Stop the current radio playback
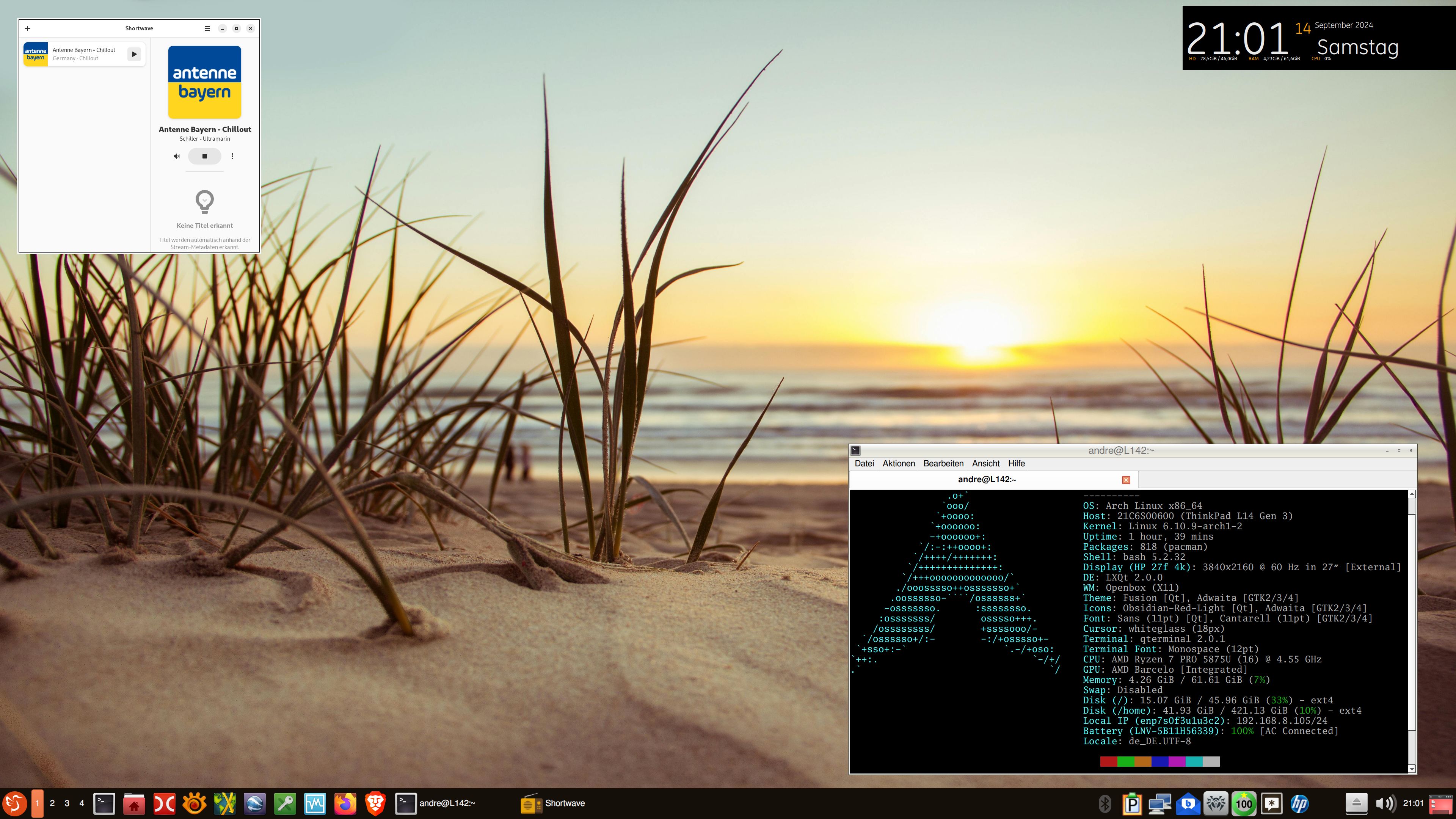Viewport: 1456px width, 819px height. 205,156
